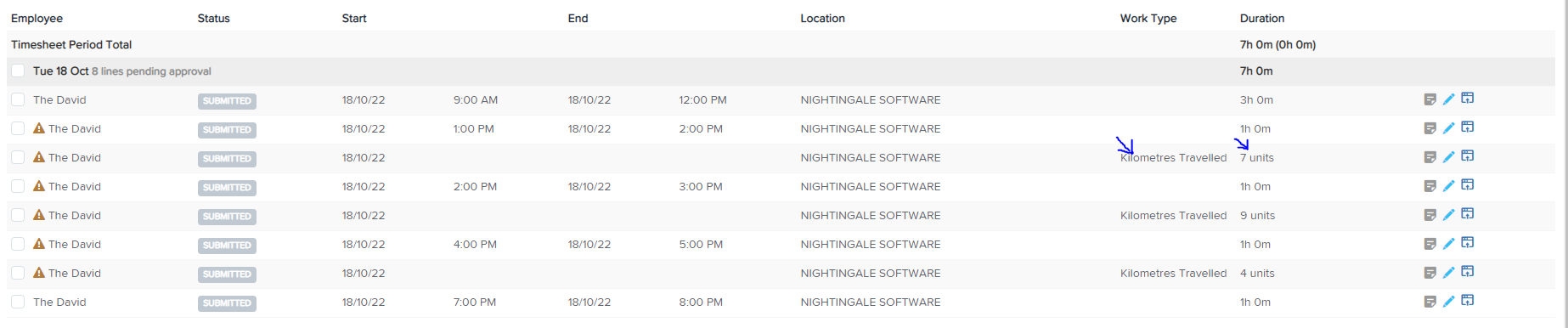Click the warning triangle on the 2:00 PM row
Screen dimensions: 1568x328
[39, 186]
